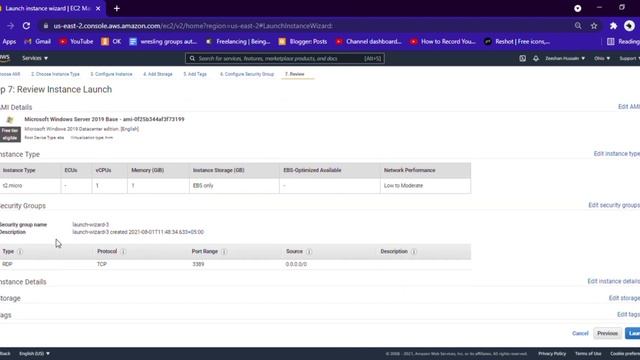
Task: Open the Freelancing bookmark
Action: click(x=238, y=42)
